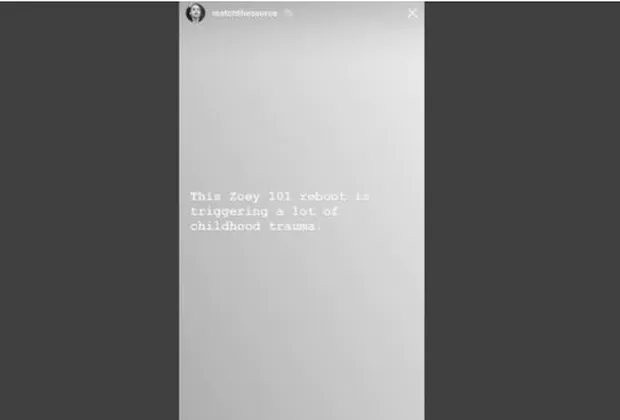Tap the 'childhood trauma' text line

coord(255,227)
